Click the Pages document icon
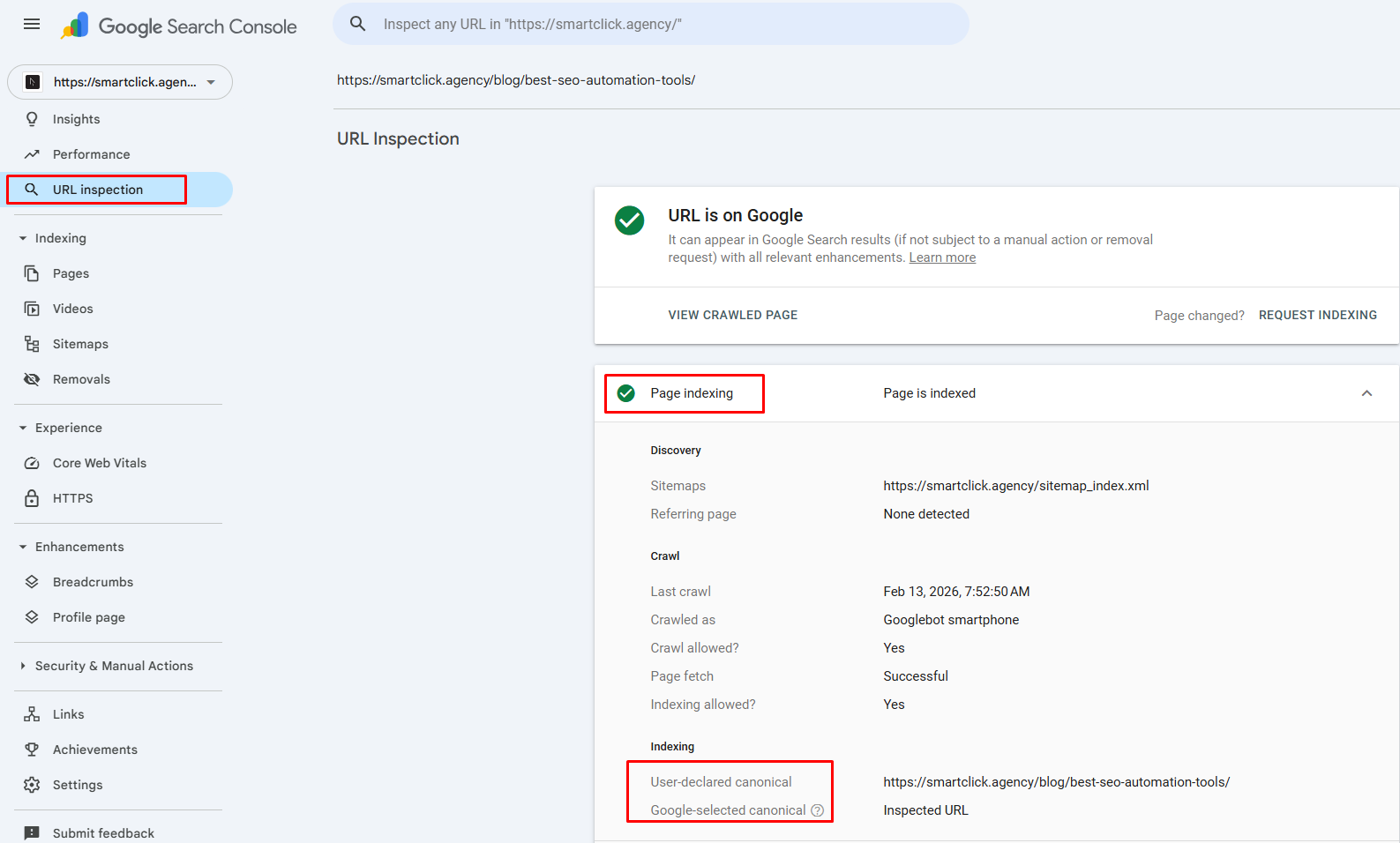Viewport: 1400px width, 843px height. click(32, 273)
